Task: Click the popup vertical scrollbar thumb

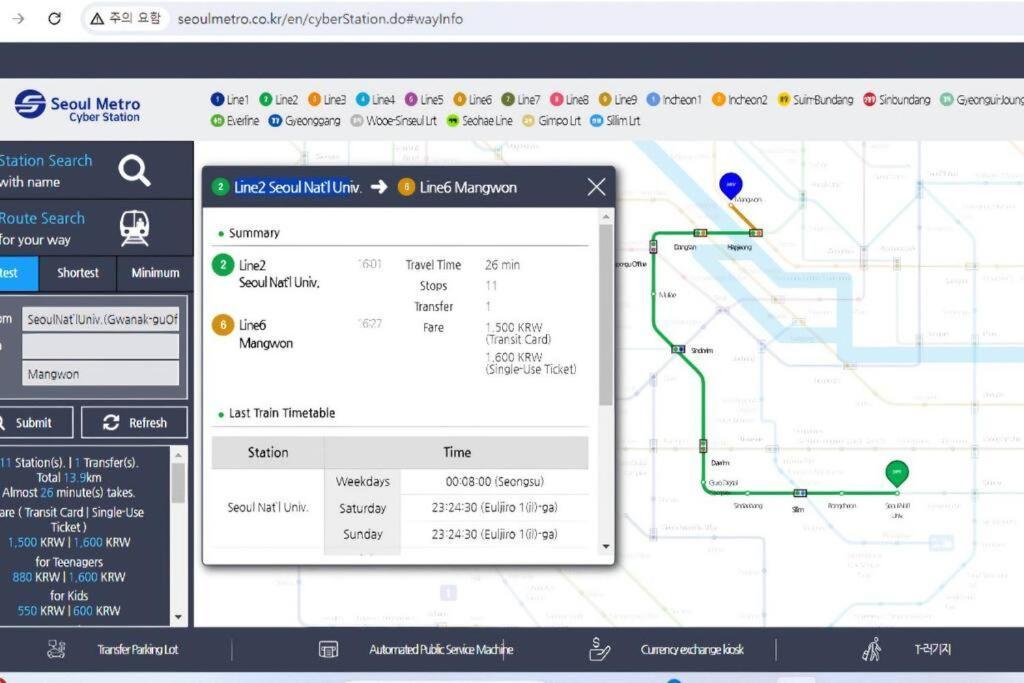Action: [606, 315]
